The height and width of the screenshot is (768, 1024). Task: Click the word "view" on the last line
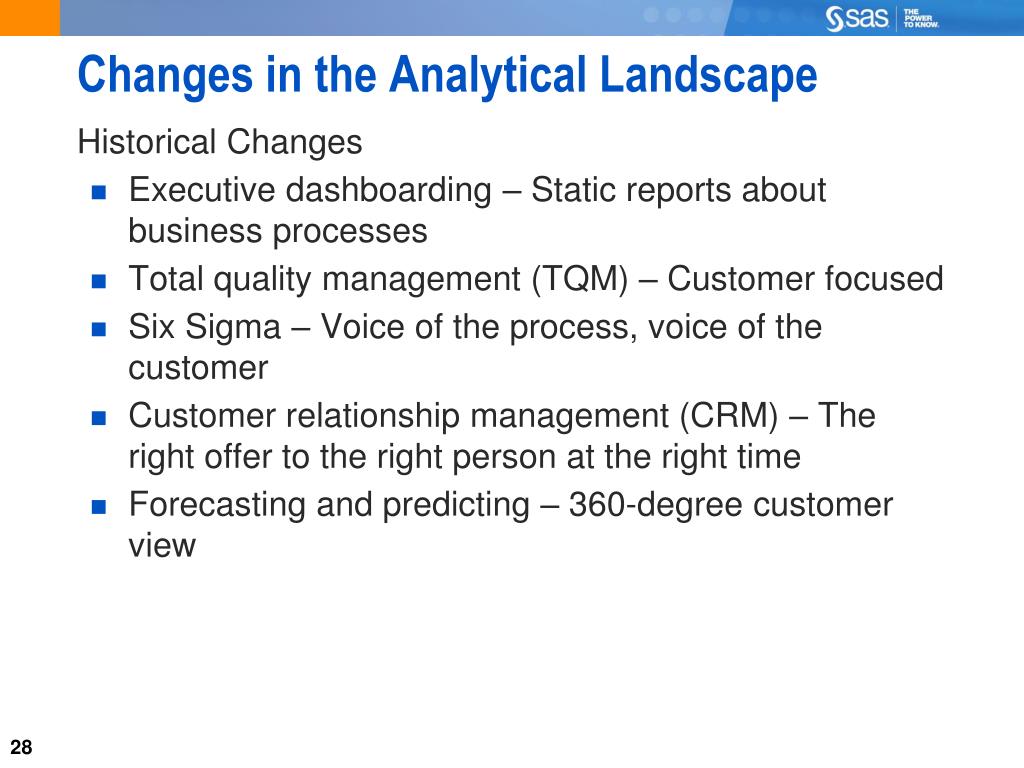click(x=162, y=546)
